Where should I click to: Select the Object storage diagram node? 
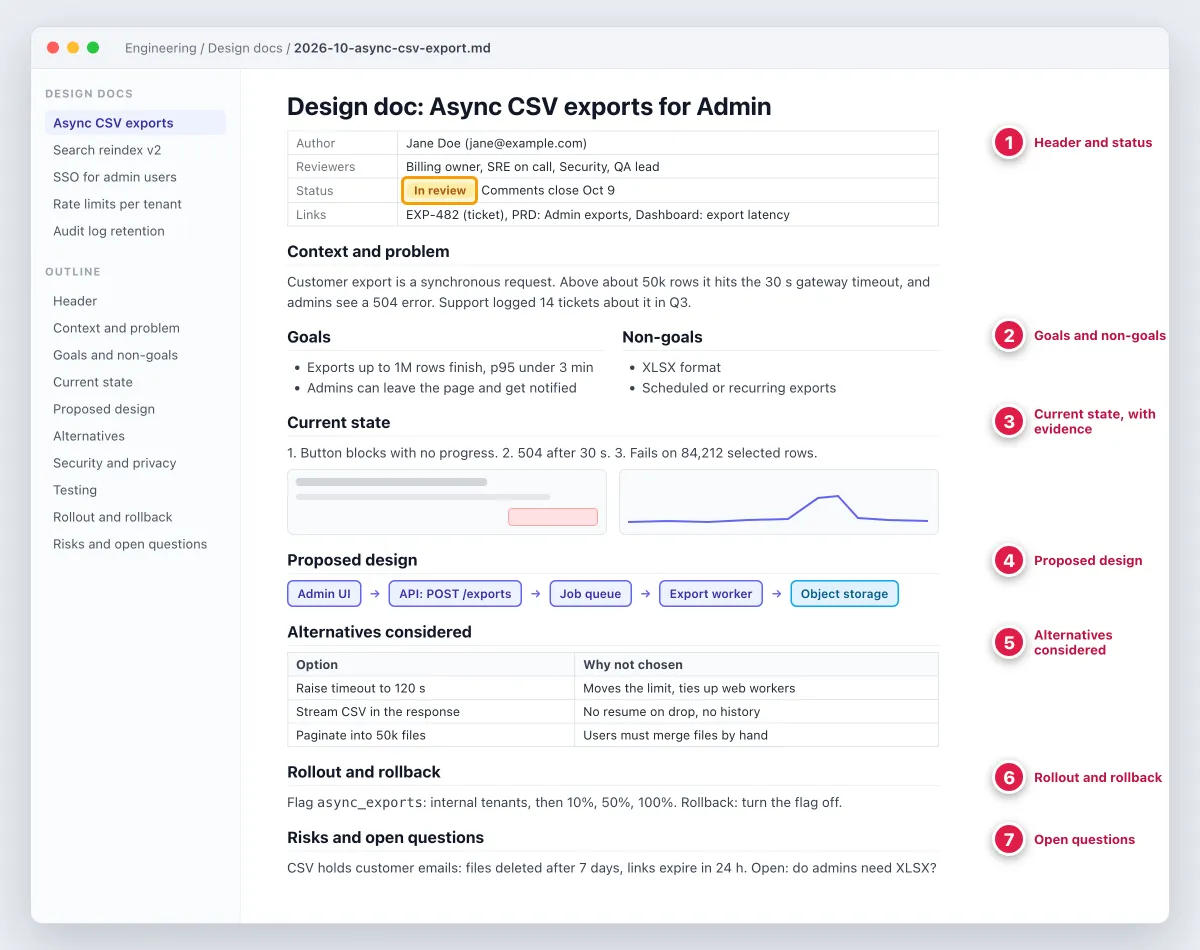(844, 594)
